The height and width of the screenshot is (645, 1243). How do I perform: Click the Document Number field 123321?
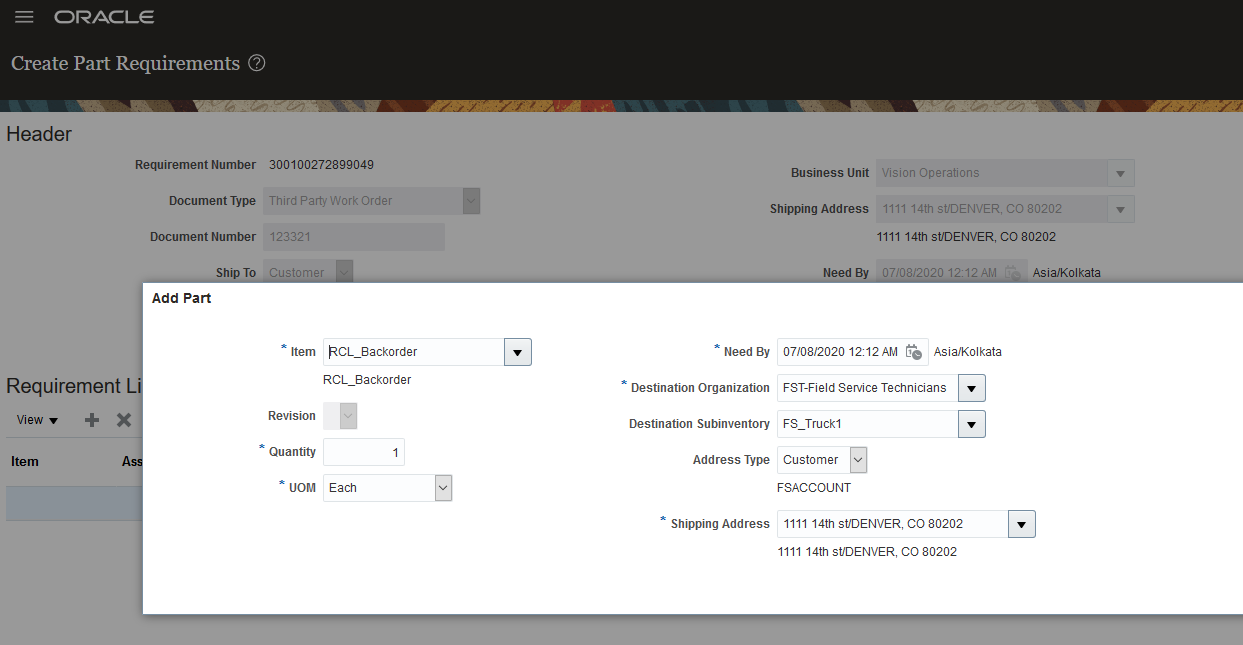point(354,237)
